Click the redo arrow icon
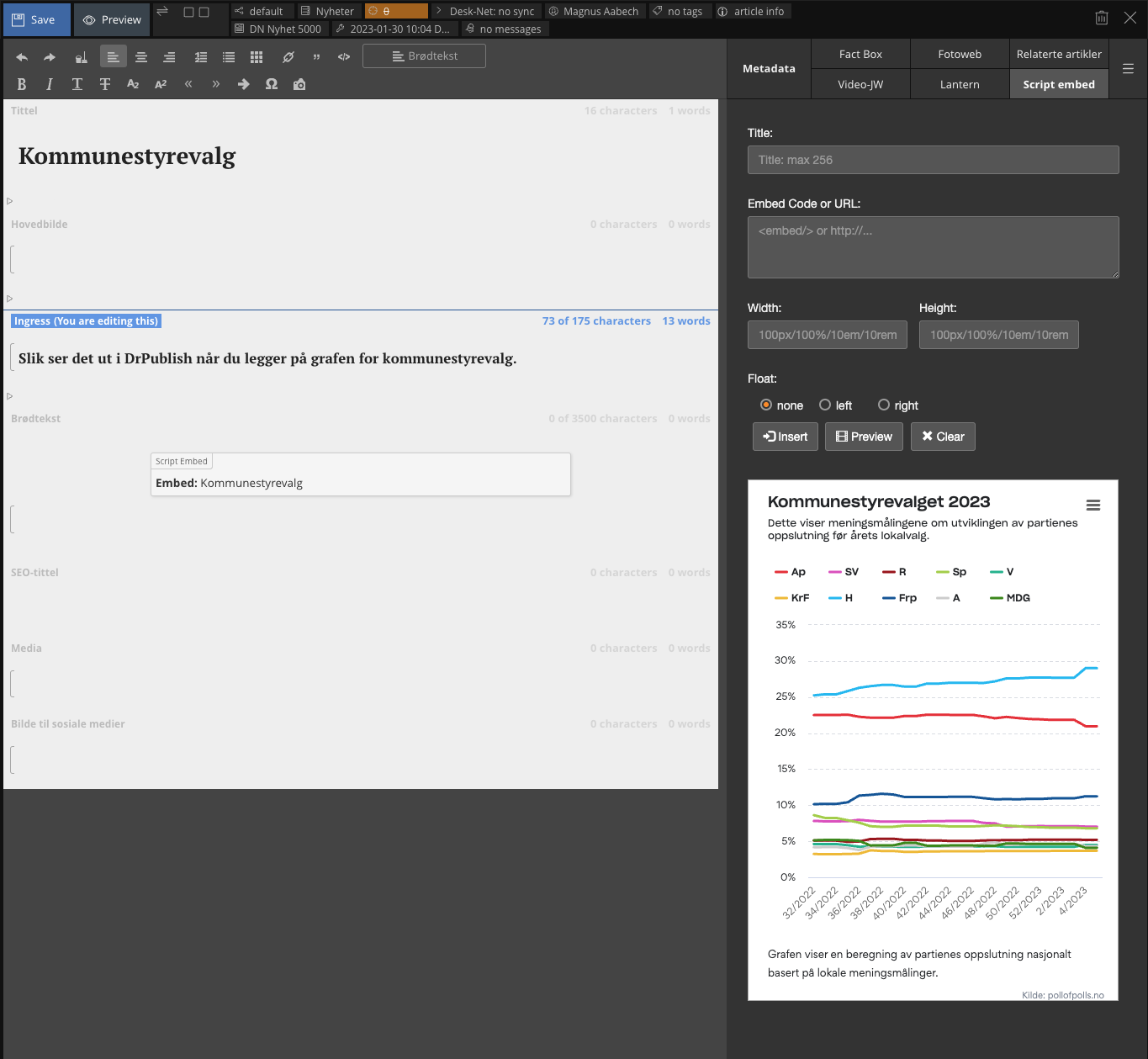Viewport: 1148px width, 1059px height. pos(50,57)
